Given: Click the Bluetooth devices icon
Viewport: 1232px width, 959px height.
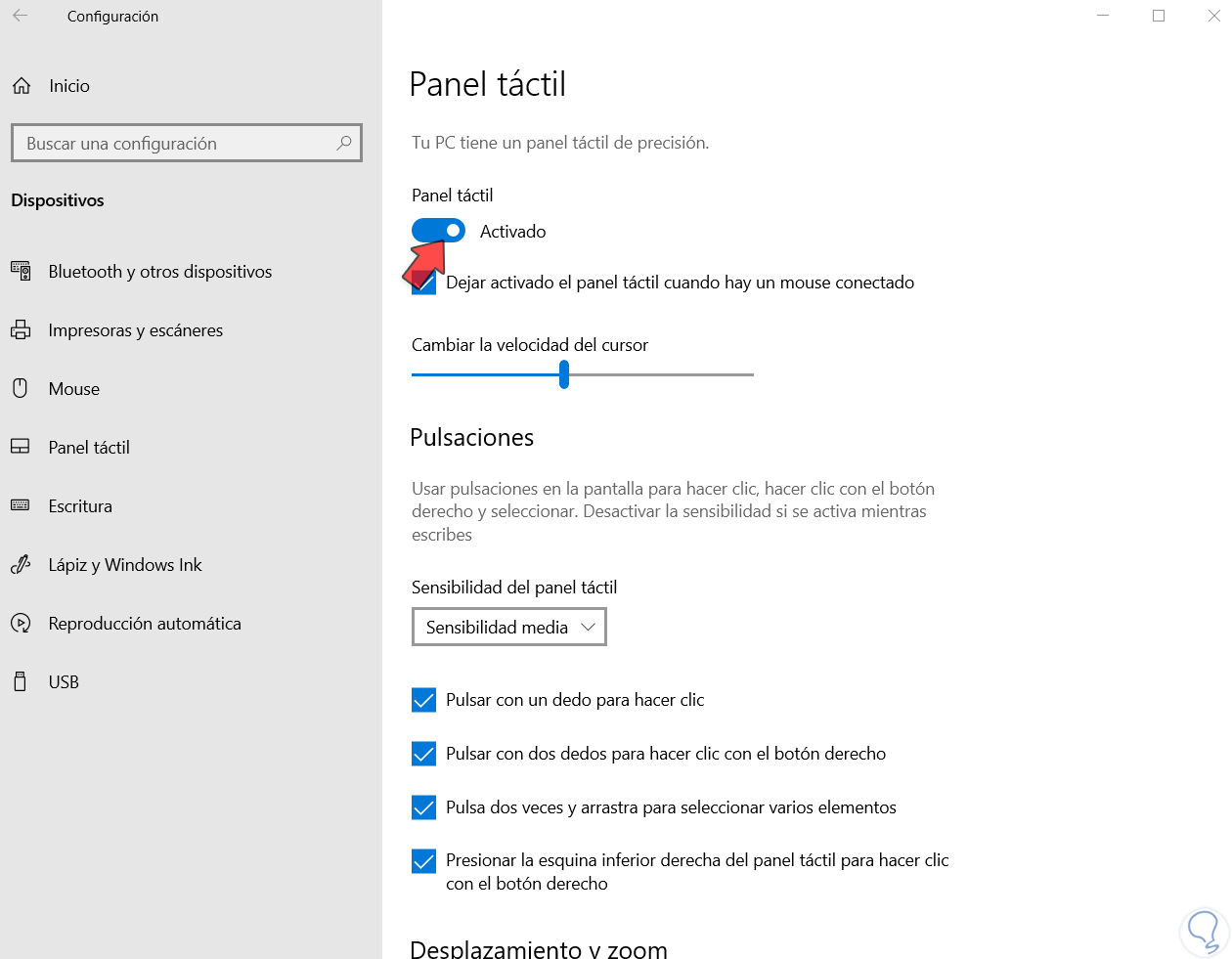Looking at the screenshot, I should [x=21, y=271].
